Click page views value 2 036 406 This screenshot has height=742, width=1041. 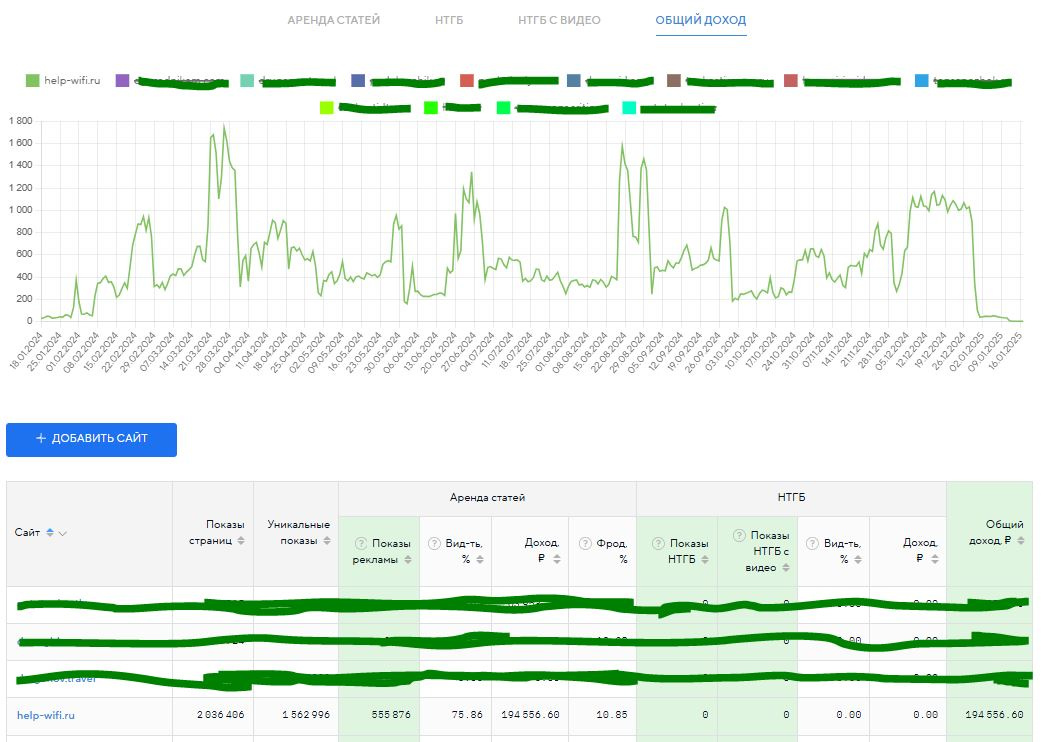coord(220,715)
